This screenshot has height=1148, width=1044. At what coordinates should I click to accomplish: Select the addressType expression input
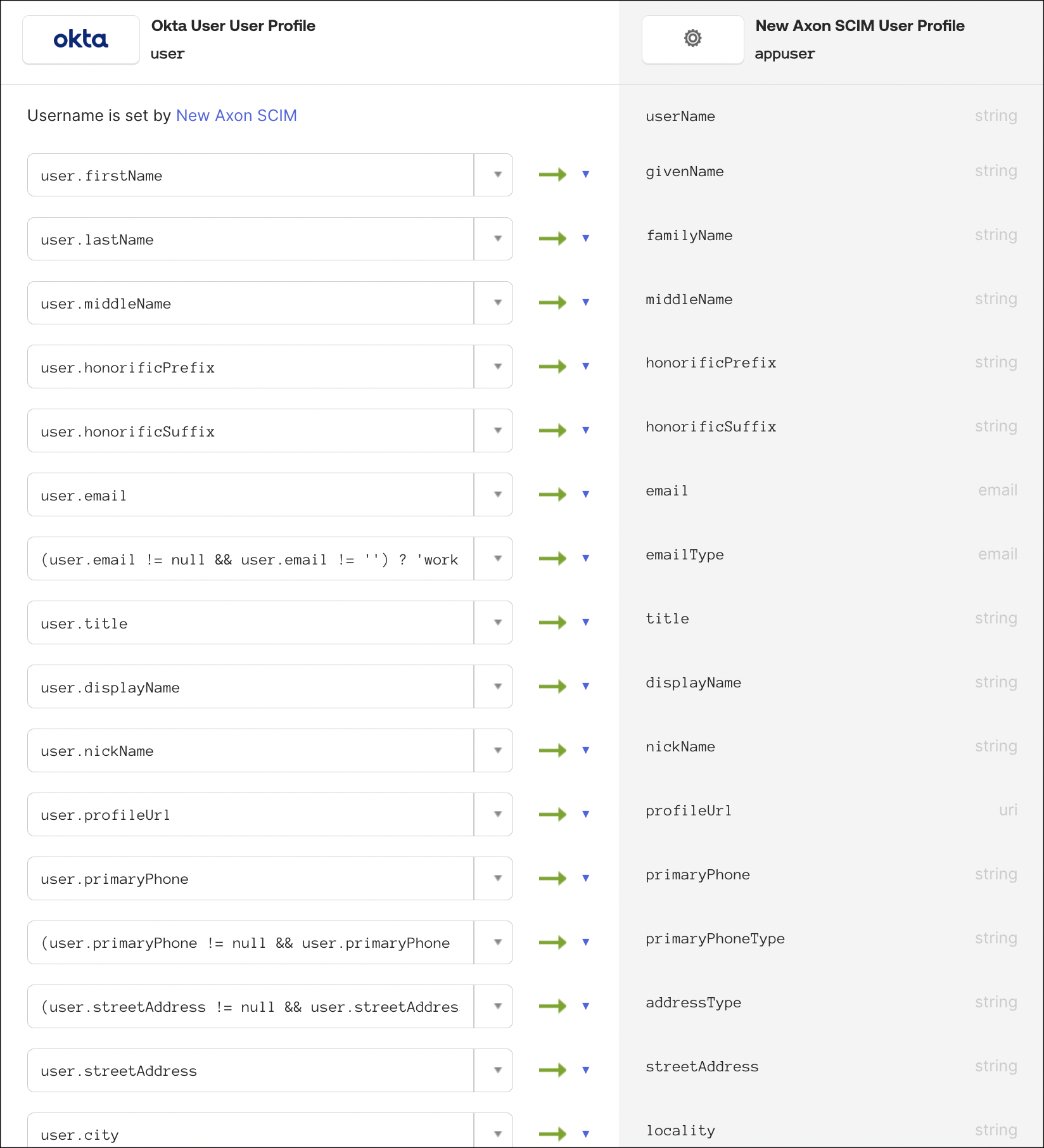(x=250, y=1007)
